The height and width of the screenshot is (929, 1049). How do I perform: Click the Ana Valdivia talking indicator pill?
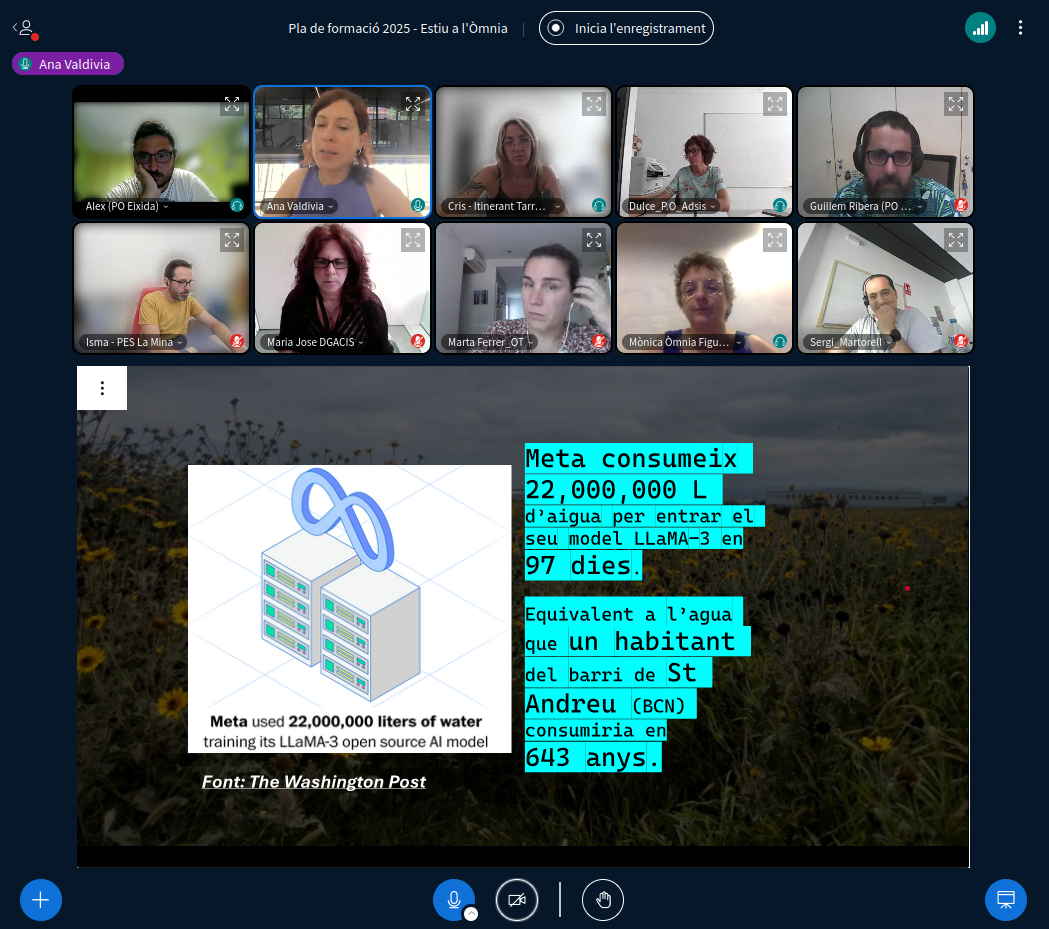[x=68, y=64]
